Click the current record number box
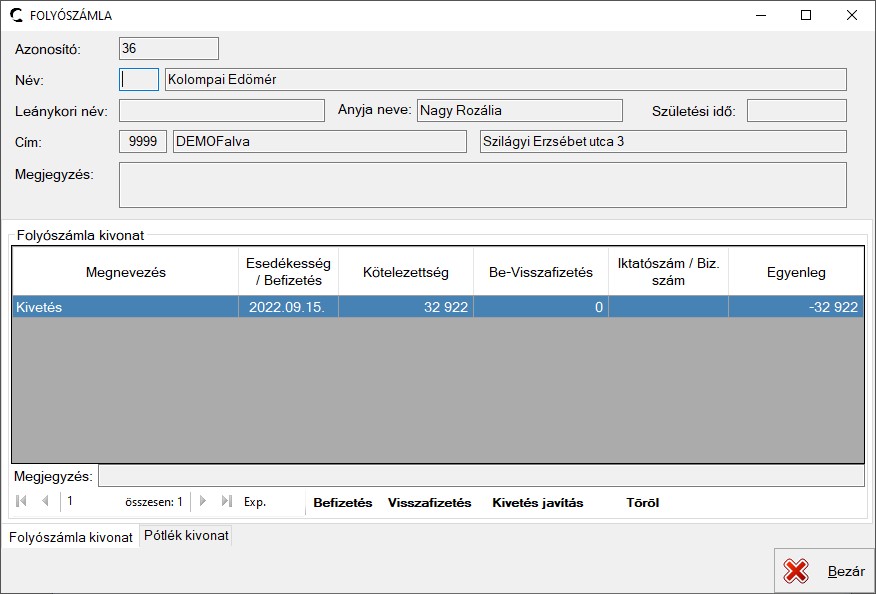The image size is (876, 594). point(90,502)
